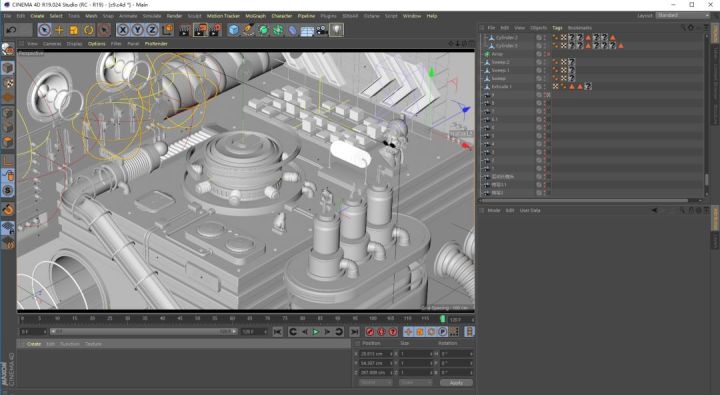Open the size mode dropdown beside Apply
This screenshot has height=395, width=720.
(415, 383)
